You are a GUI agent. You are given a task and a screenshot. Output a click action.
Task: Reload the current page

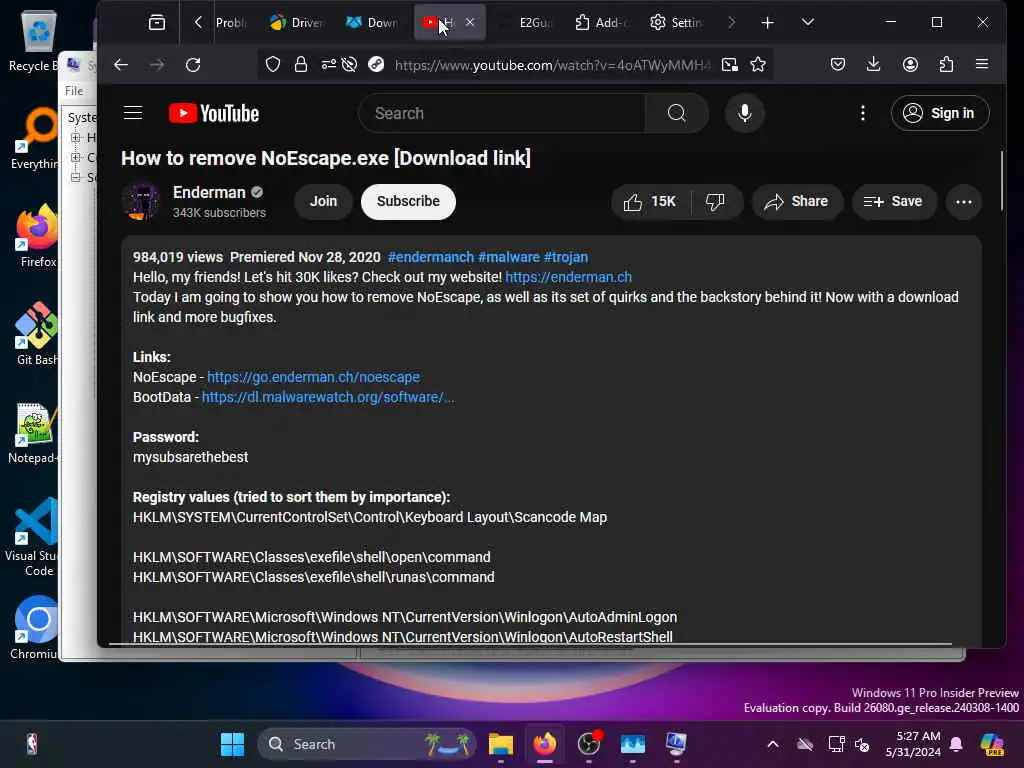point(193,65)
